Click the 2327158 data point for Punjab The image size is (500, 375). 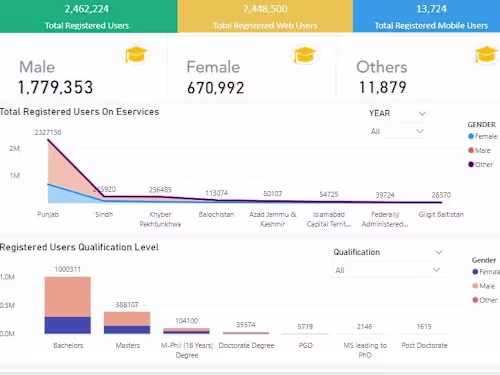(48, 140)
